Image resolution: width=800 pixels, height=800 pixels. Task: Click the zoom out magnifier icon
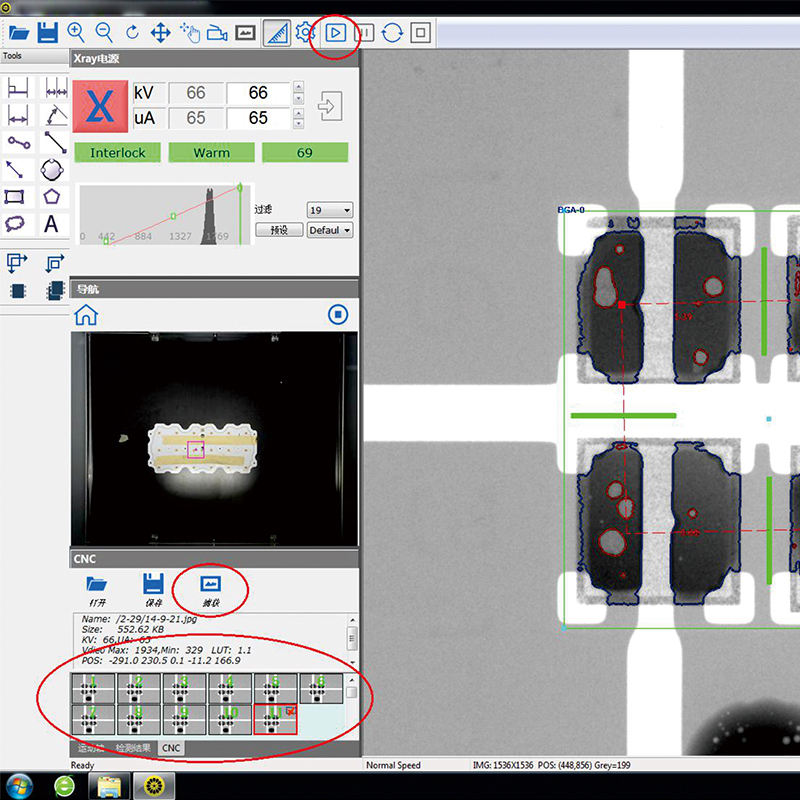tap(104, 33)
